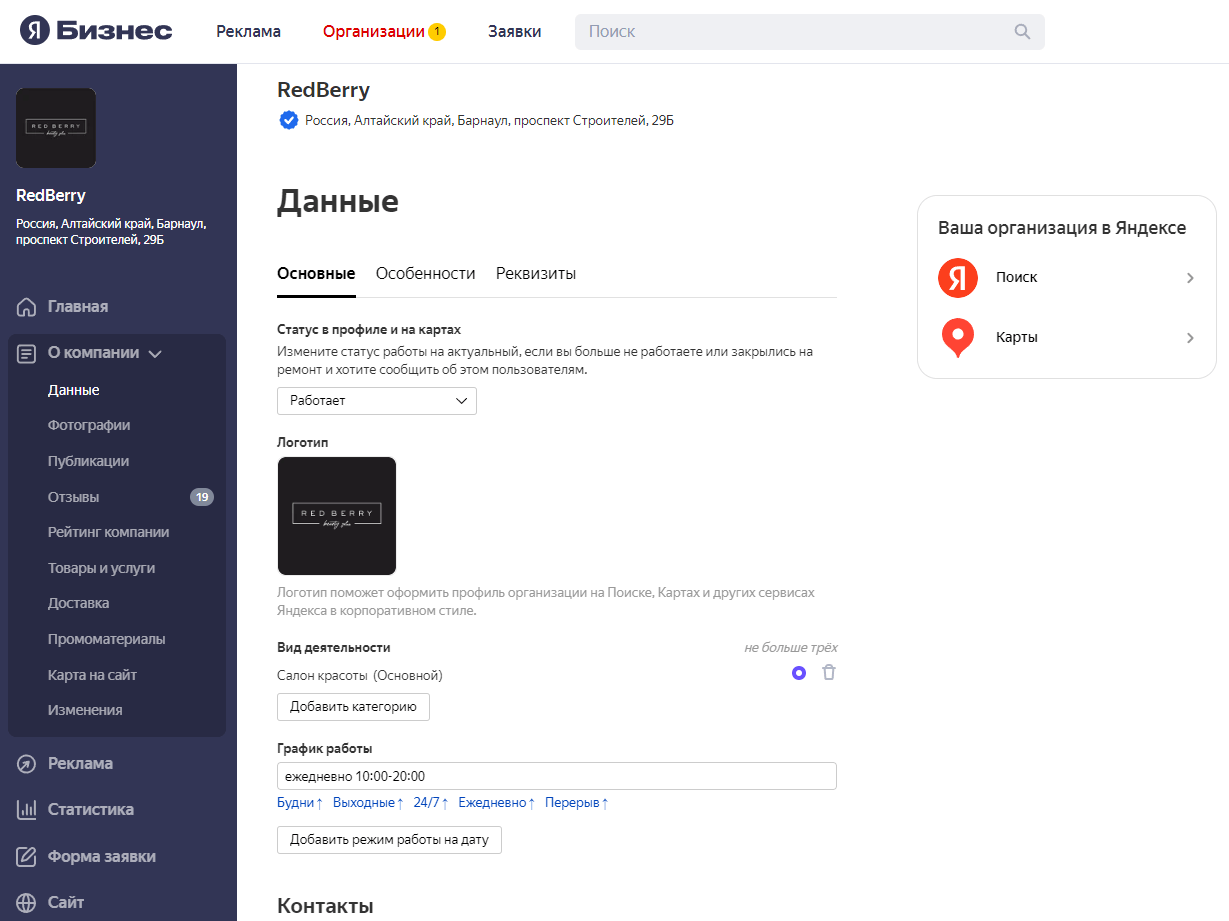Click the Yandex Maps pin icon
The height and width of the screenshot is (921, 1229).
coord(957,338)
